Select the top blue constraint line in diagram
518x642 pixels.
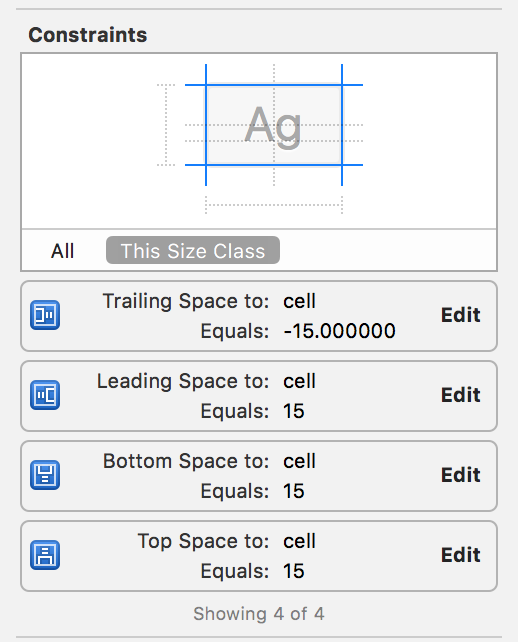[274, 85]
